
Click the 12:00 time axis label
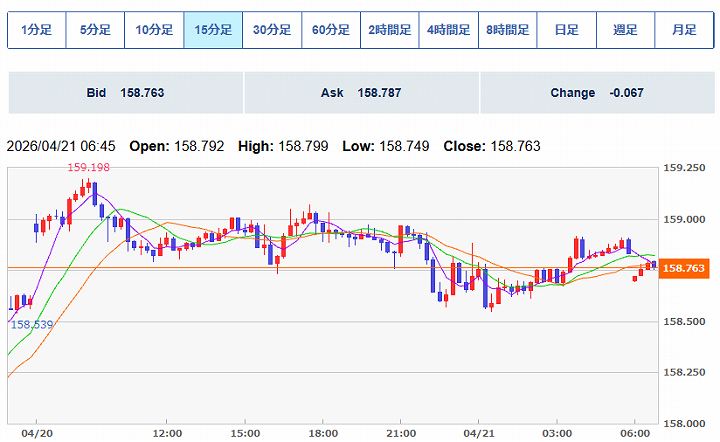pos(166,433)
